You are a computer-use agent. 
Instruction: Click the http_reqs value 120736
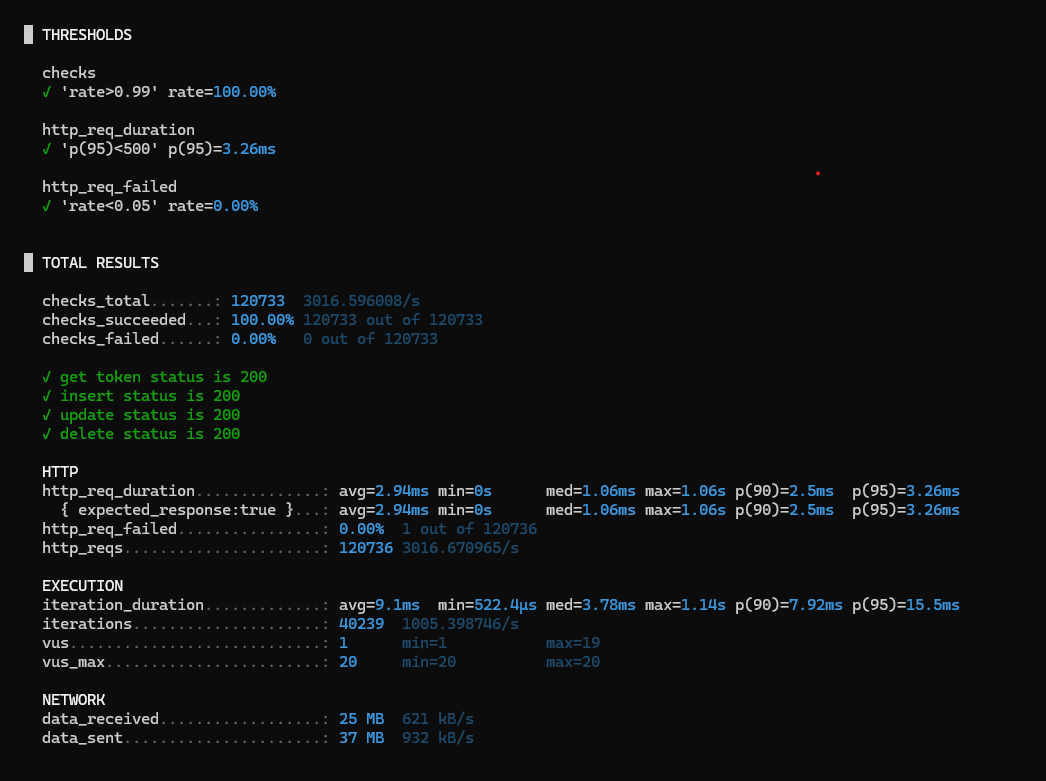[366, 548]
